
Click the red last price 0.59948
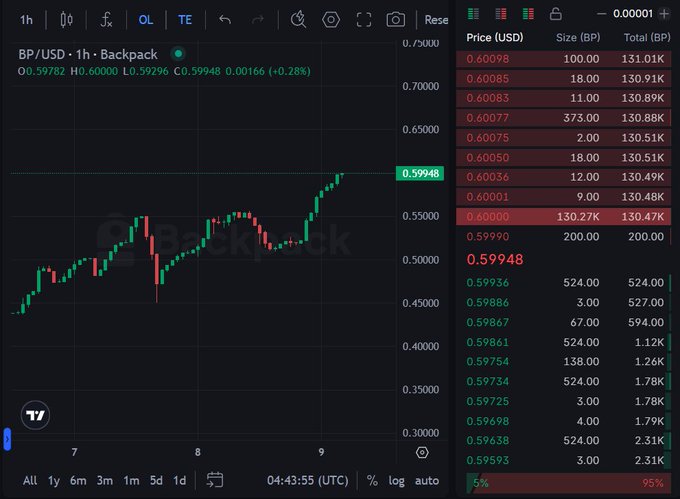coord(495,259)
